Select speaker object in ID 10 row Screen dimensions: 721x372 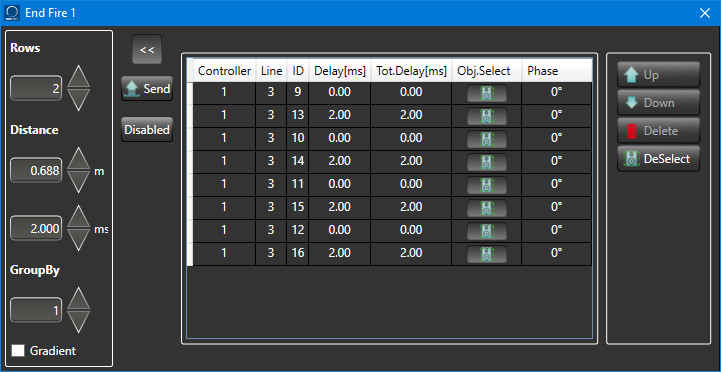coord(486,139)
